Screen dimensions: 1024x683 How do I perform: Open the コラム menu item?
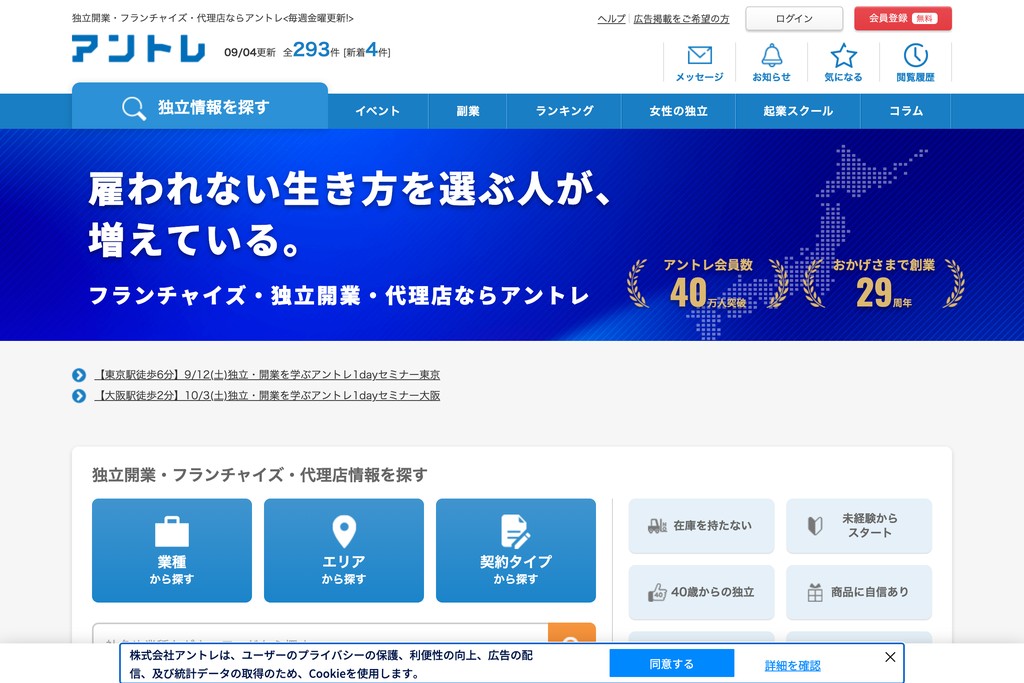[906, 111]
